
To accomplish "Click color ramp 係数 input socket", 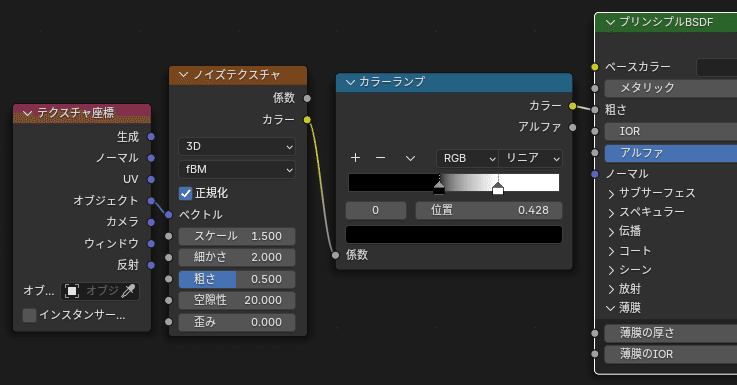I will click(x=335, y=255).
